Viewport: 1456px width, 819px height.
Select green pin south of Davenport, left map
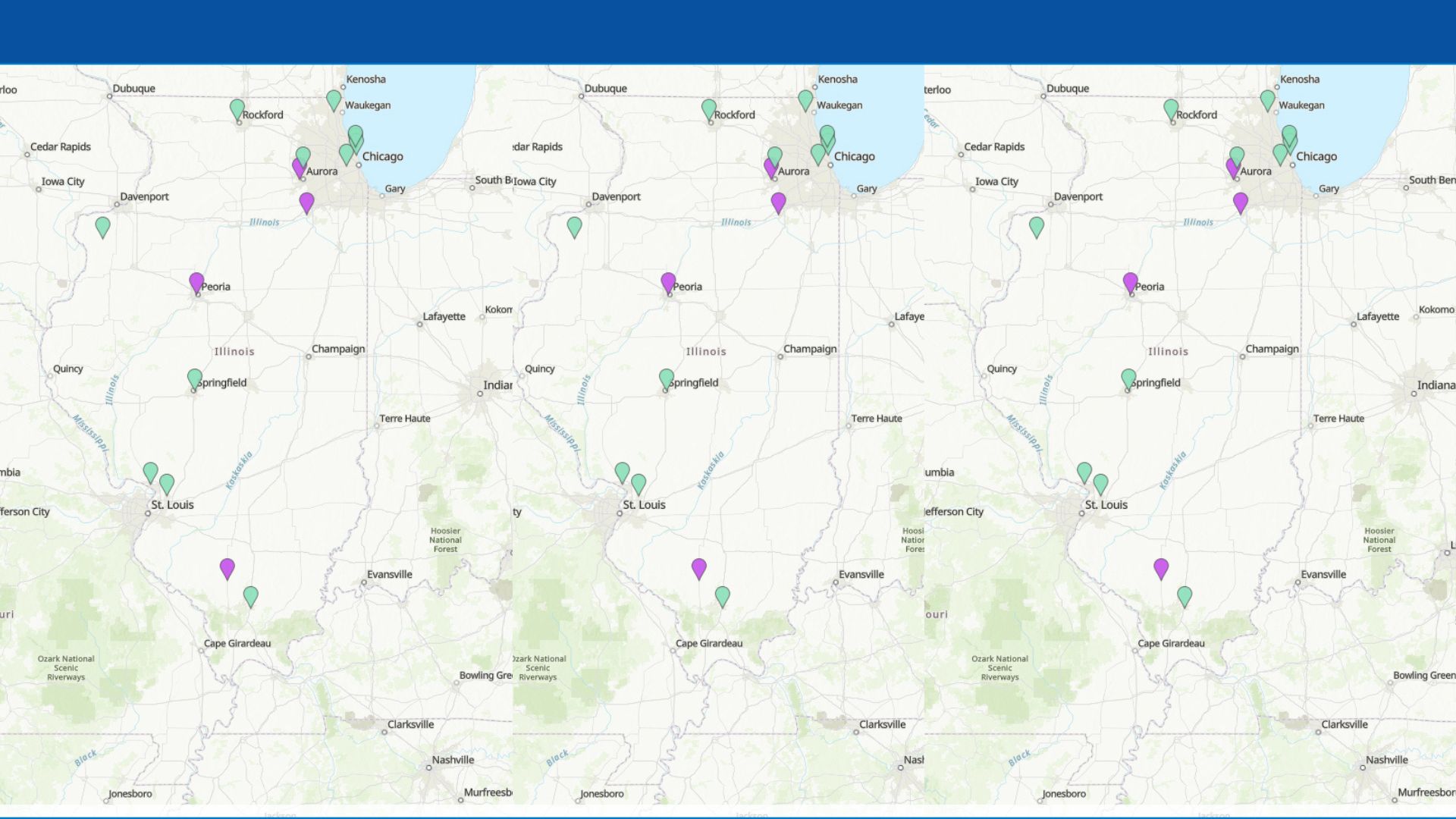click(103, 227)
